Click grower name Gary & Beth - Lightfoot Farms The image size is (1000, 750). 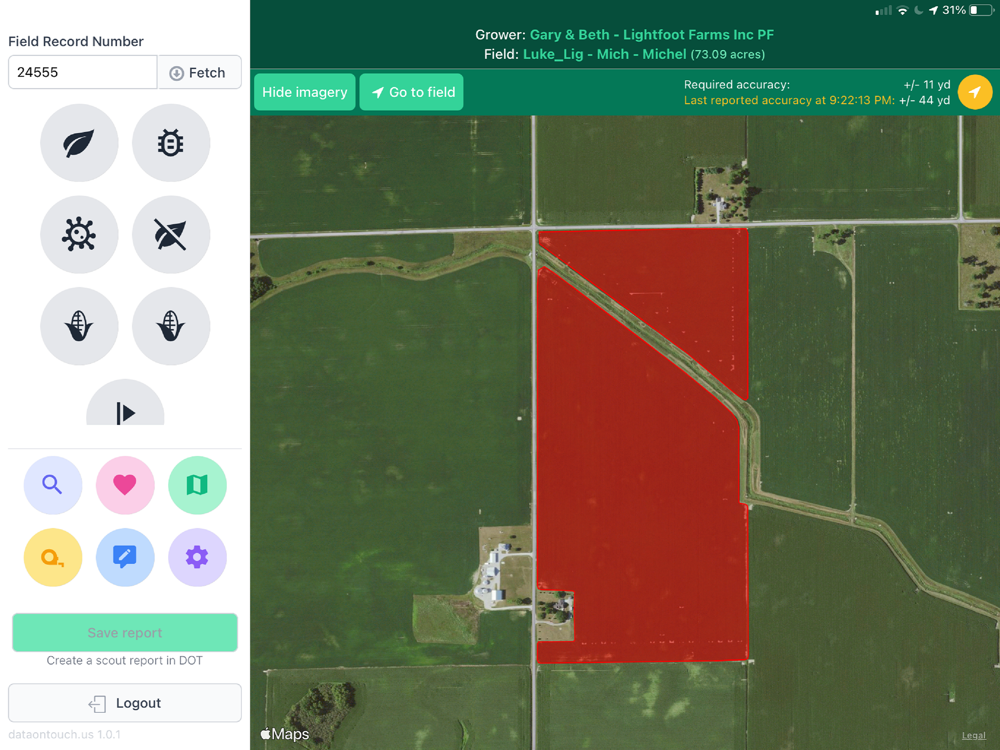652,34
